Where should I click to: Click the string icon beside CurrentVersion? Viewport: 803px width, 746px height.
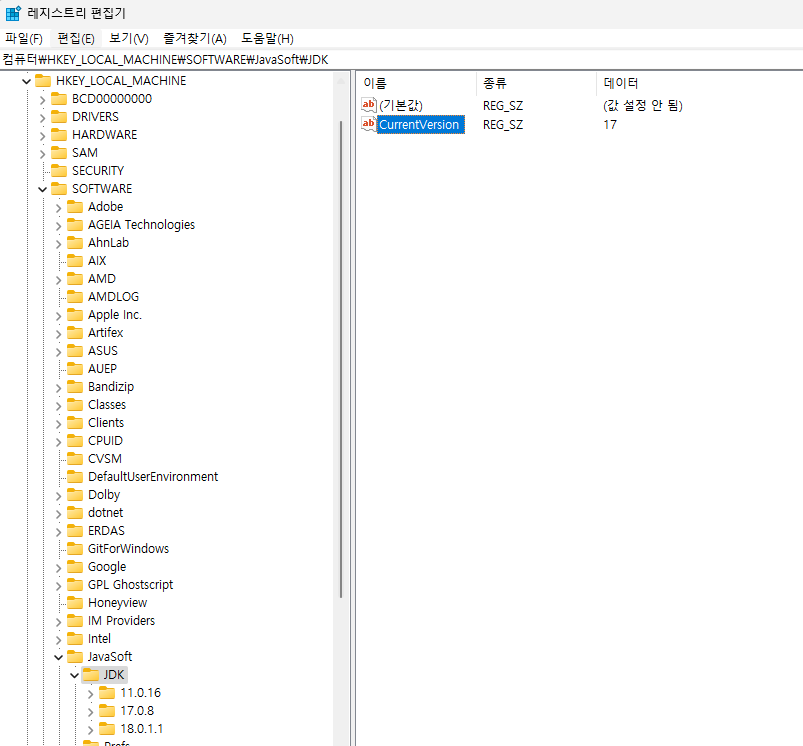click(x=369, y=124)
